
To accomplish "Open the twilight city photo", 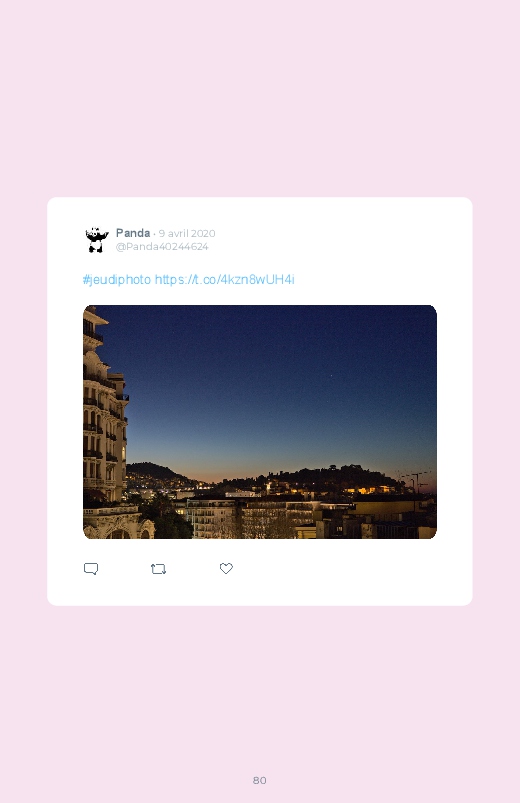I will coord(260,422).
